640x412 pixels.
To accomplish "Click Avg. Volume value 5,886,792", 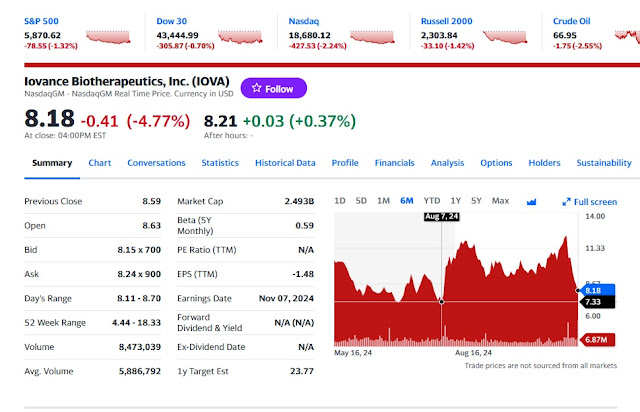I will [x=140, y=371].
